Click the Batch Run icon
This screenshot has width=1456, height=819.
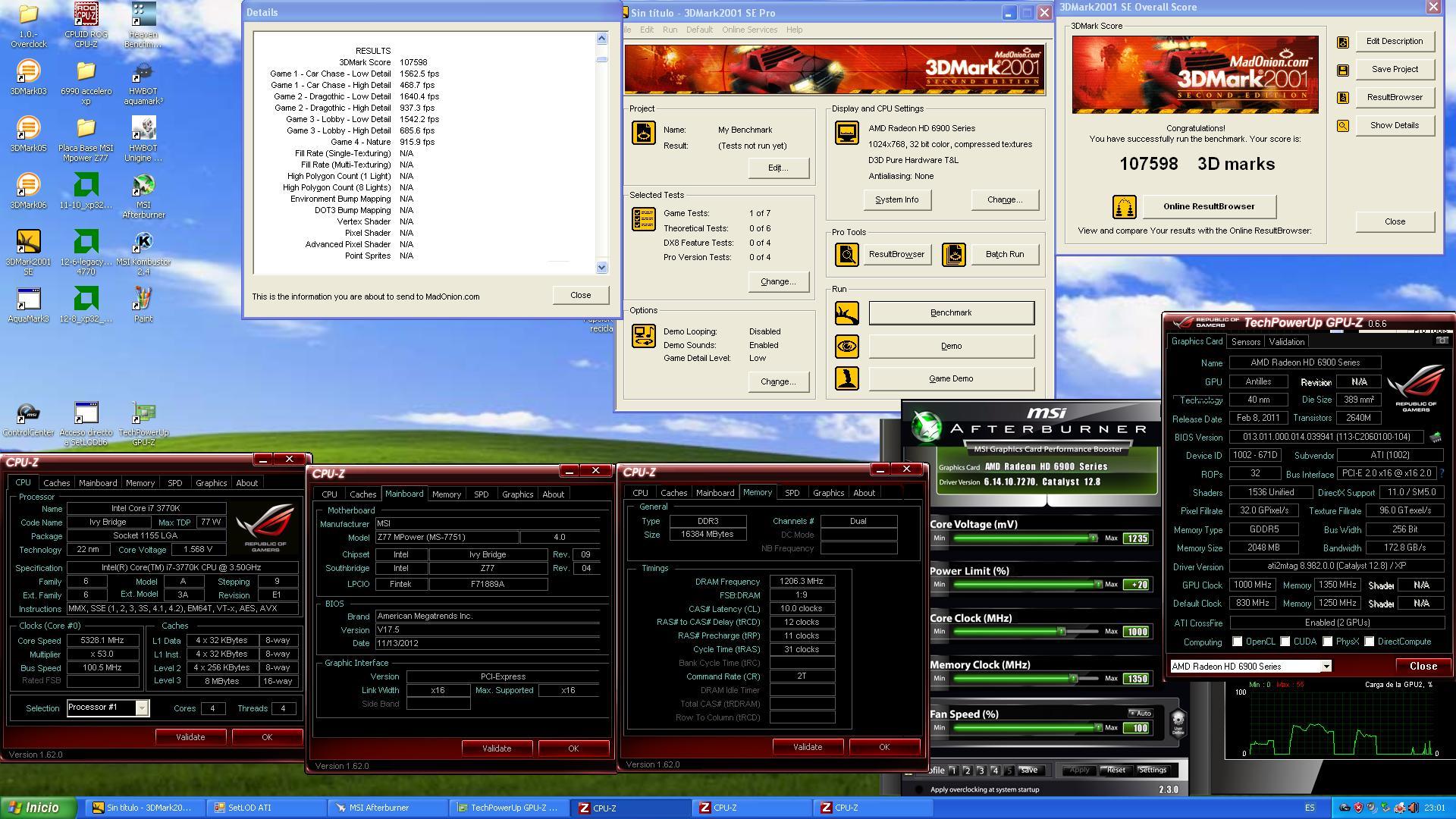click(954, 255)
